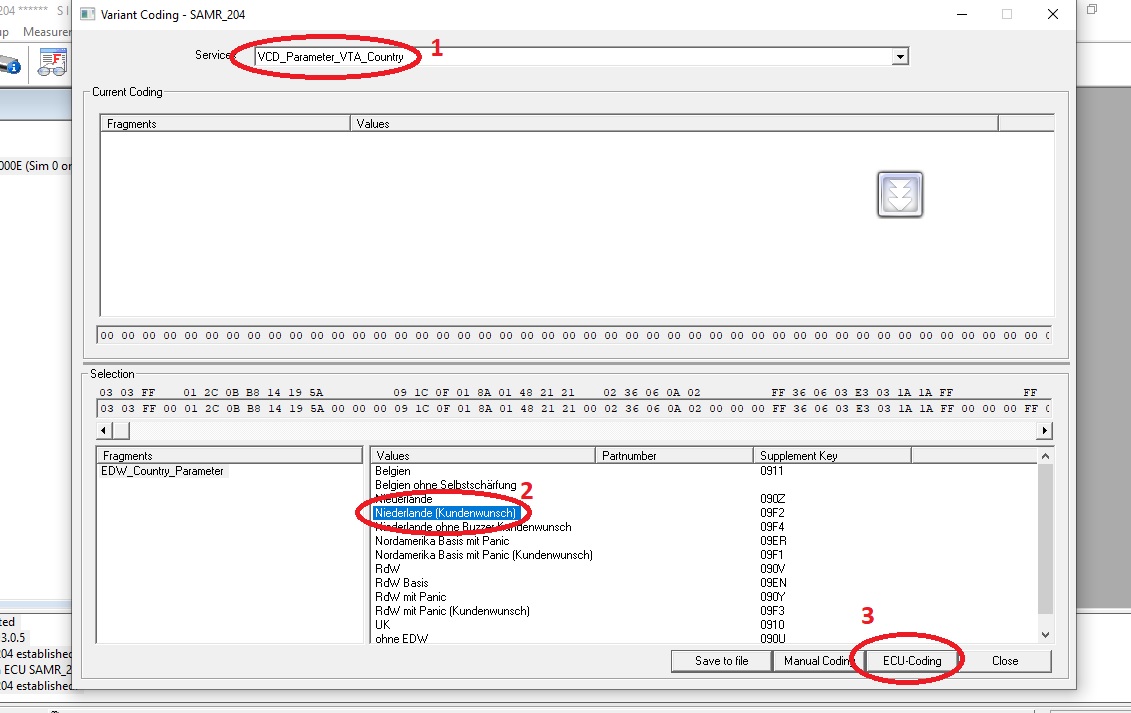Click the Variant Coding window title icon
This screenshot has height=713, width=1131.
click(x=89, y=14)
